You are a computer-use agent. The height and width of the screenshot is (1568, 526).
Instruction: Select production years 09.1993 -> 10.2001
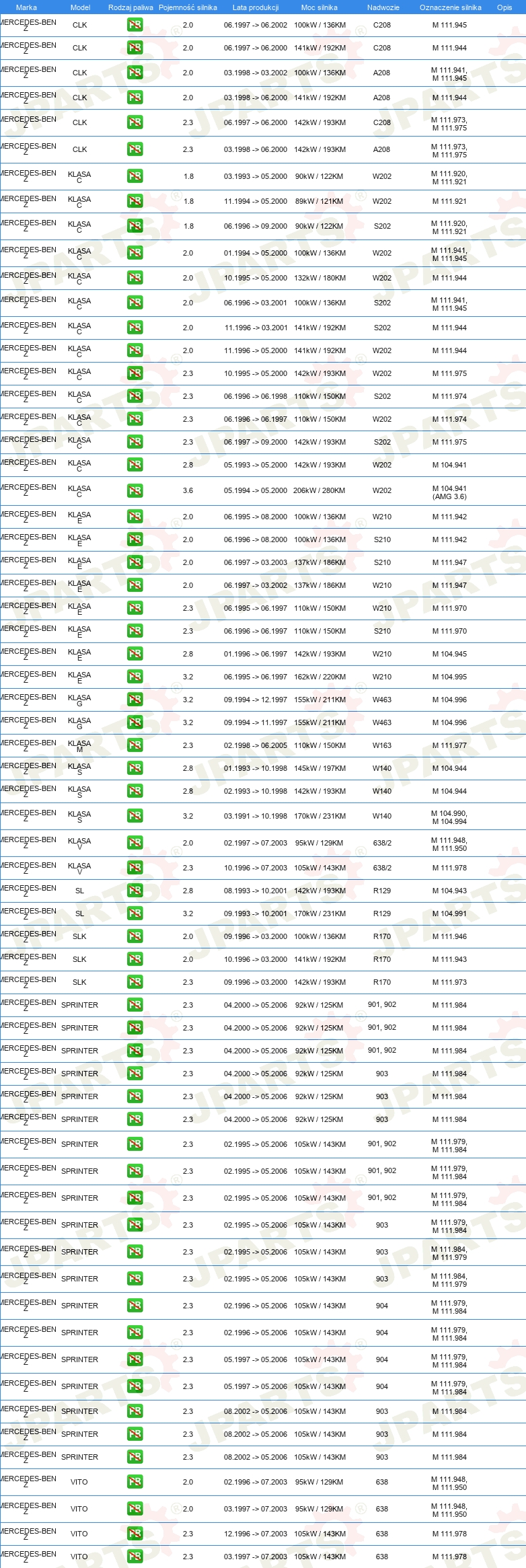tap(256, 913)
